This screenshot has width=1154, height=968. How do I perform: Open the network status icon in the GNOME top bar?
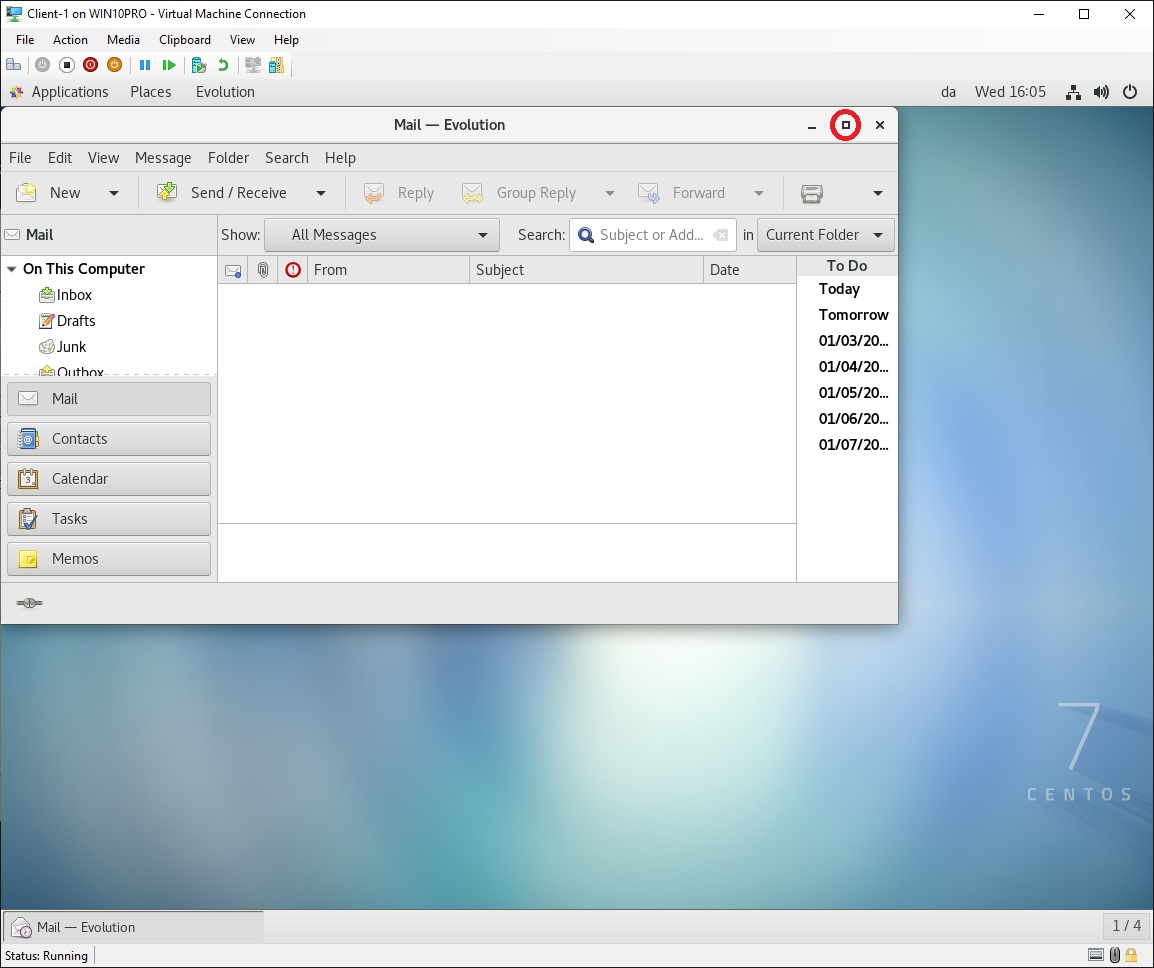pos(1074,92)
